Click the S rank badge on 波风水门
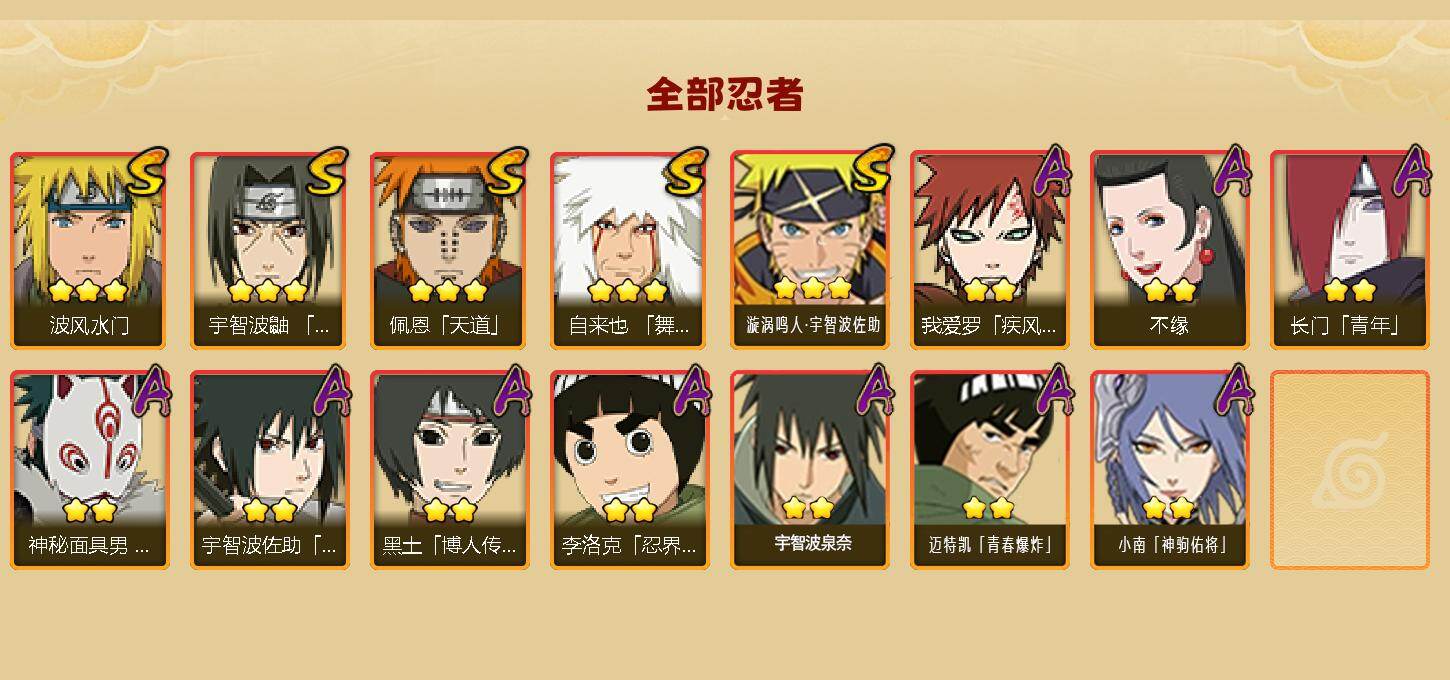 click(x=148, y=172)
